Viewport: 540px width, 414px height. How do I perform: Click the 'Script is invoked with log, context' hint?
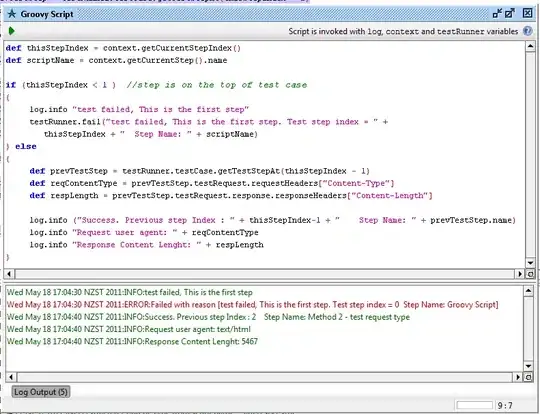pos(403,31)
